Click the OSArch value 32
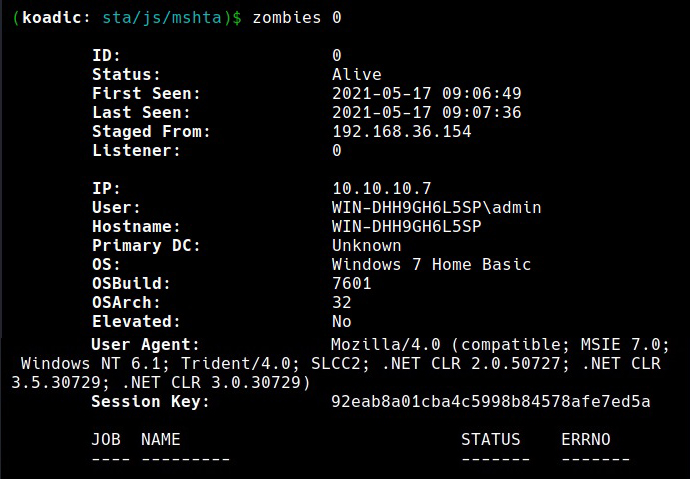Viewport: 690px width, 479px height. click(341, 303)
